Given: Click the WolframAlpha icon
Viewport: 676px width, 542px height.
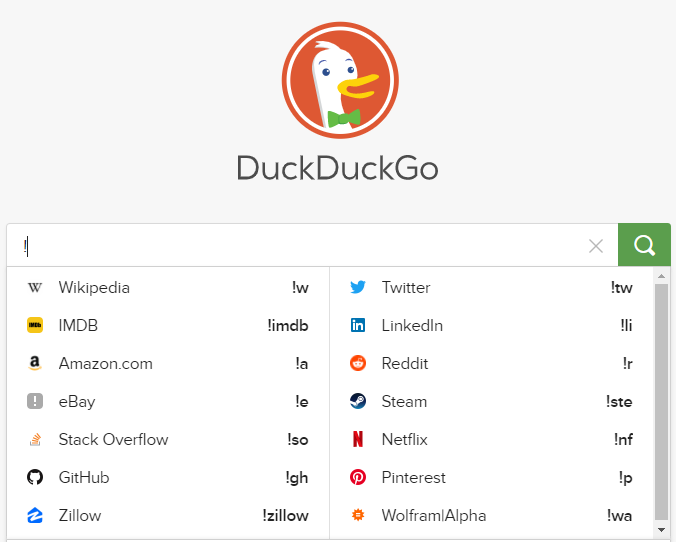Looking at the screenshot, I should 358,515.
